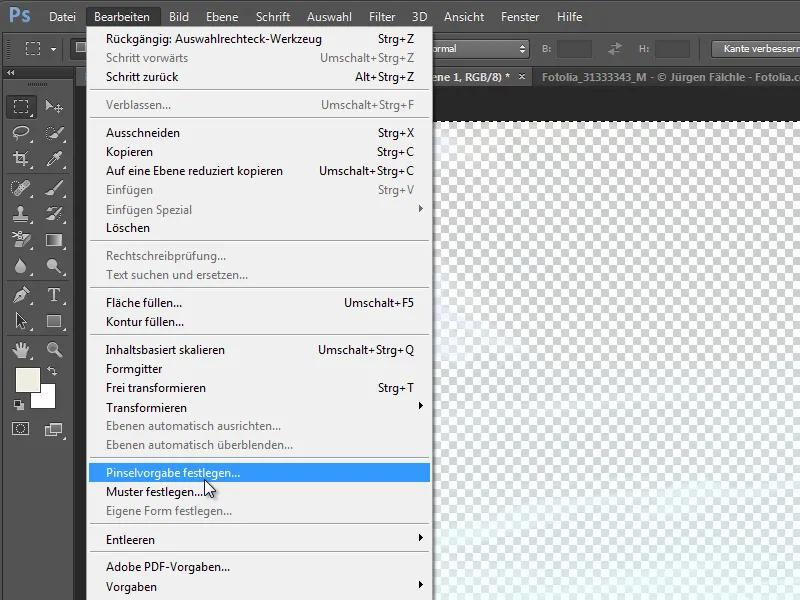Click the swap width and height icon

[615, 48]
